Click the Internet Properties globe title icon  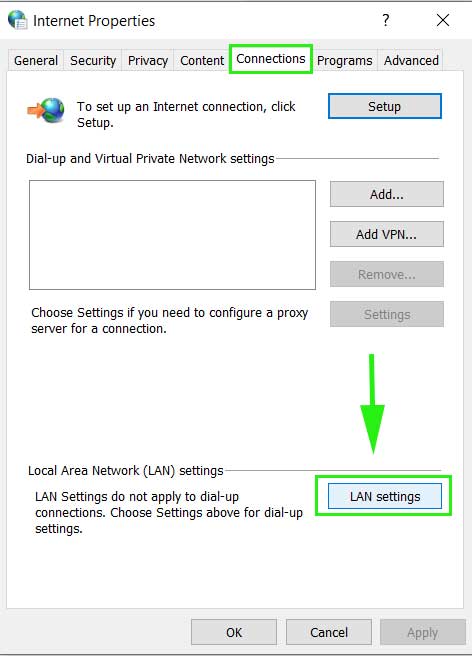18,20
